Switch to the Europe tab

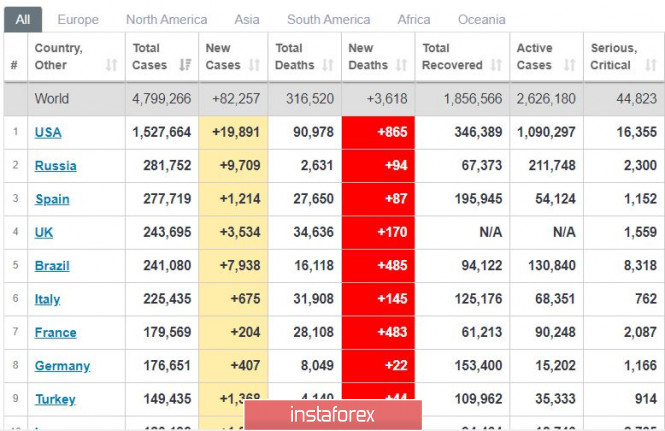[x=78, y=19]
